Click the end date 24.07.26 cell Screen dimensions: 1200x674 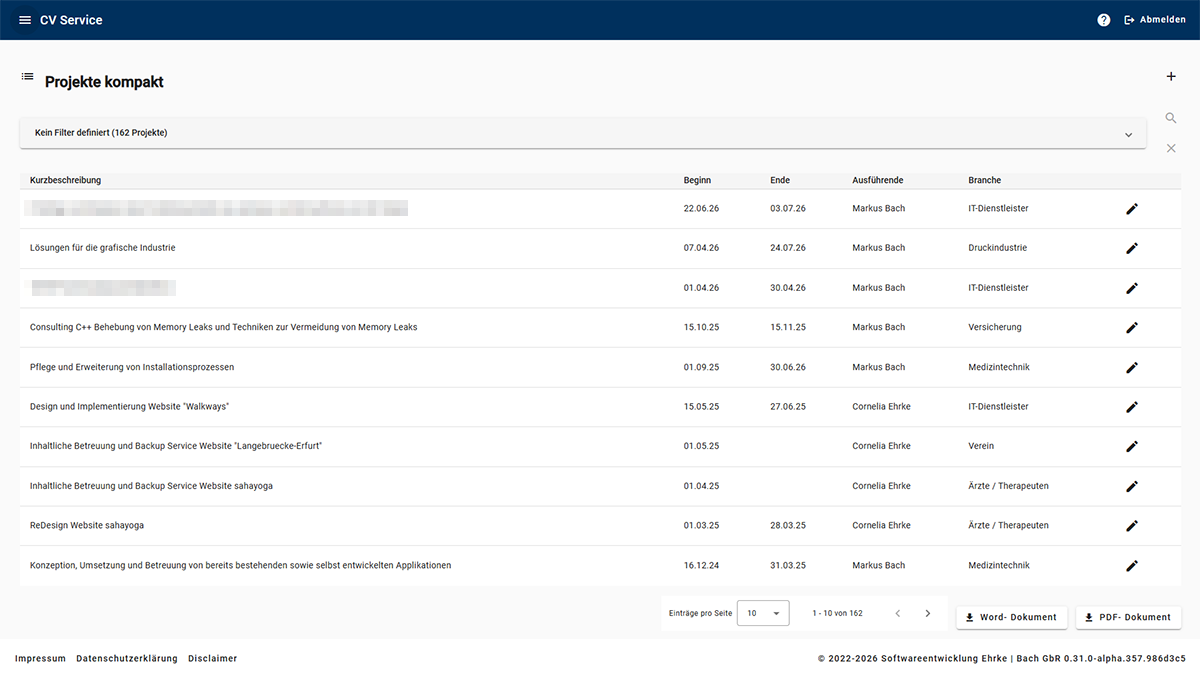(x=788, y=248)
